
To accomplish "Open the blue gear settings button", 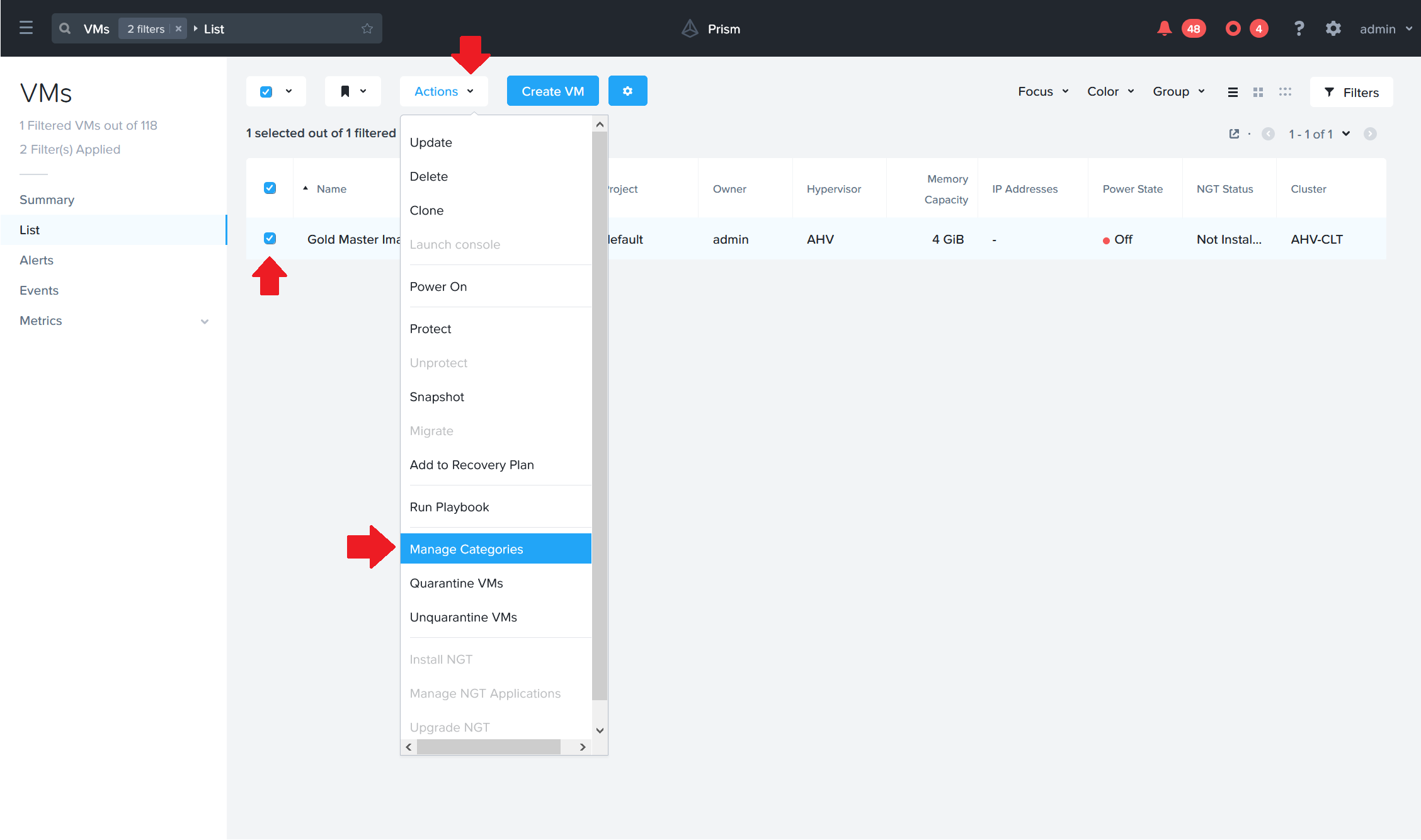I will (627, 91).
